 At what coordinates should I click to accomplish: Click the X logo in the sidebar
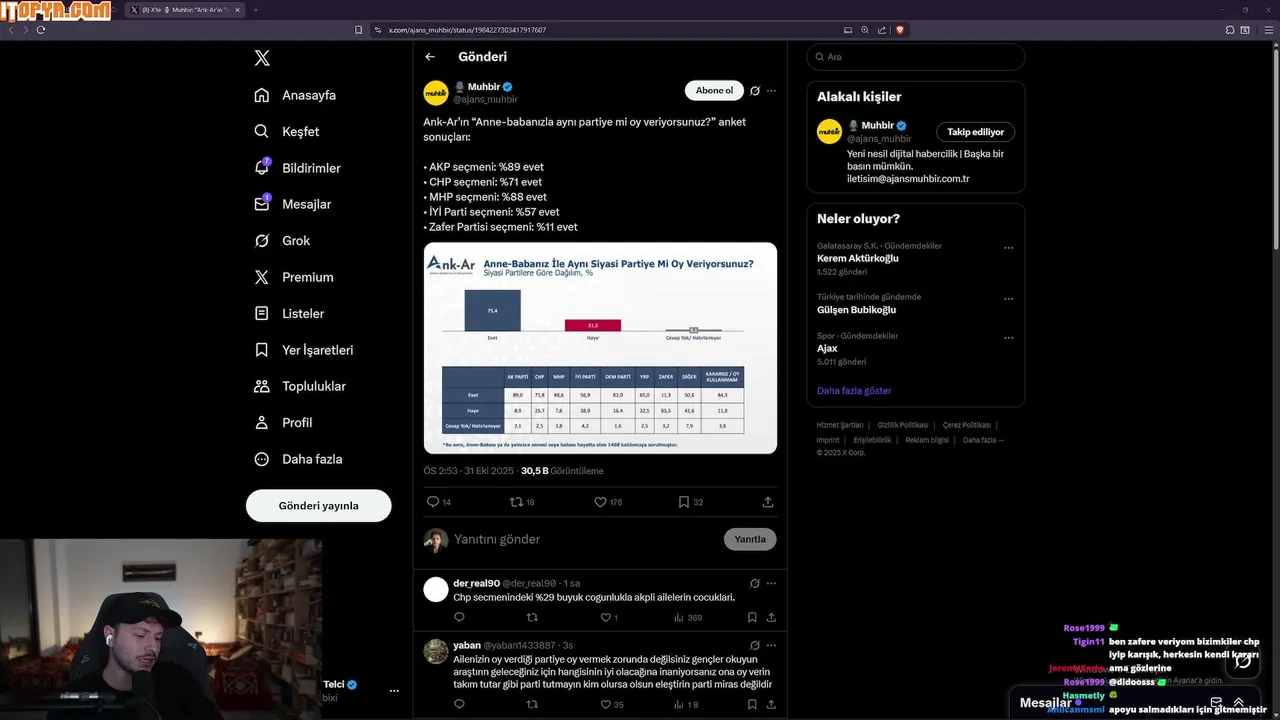click(262, 58)
